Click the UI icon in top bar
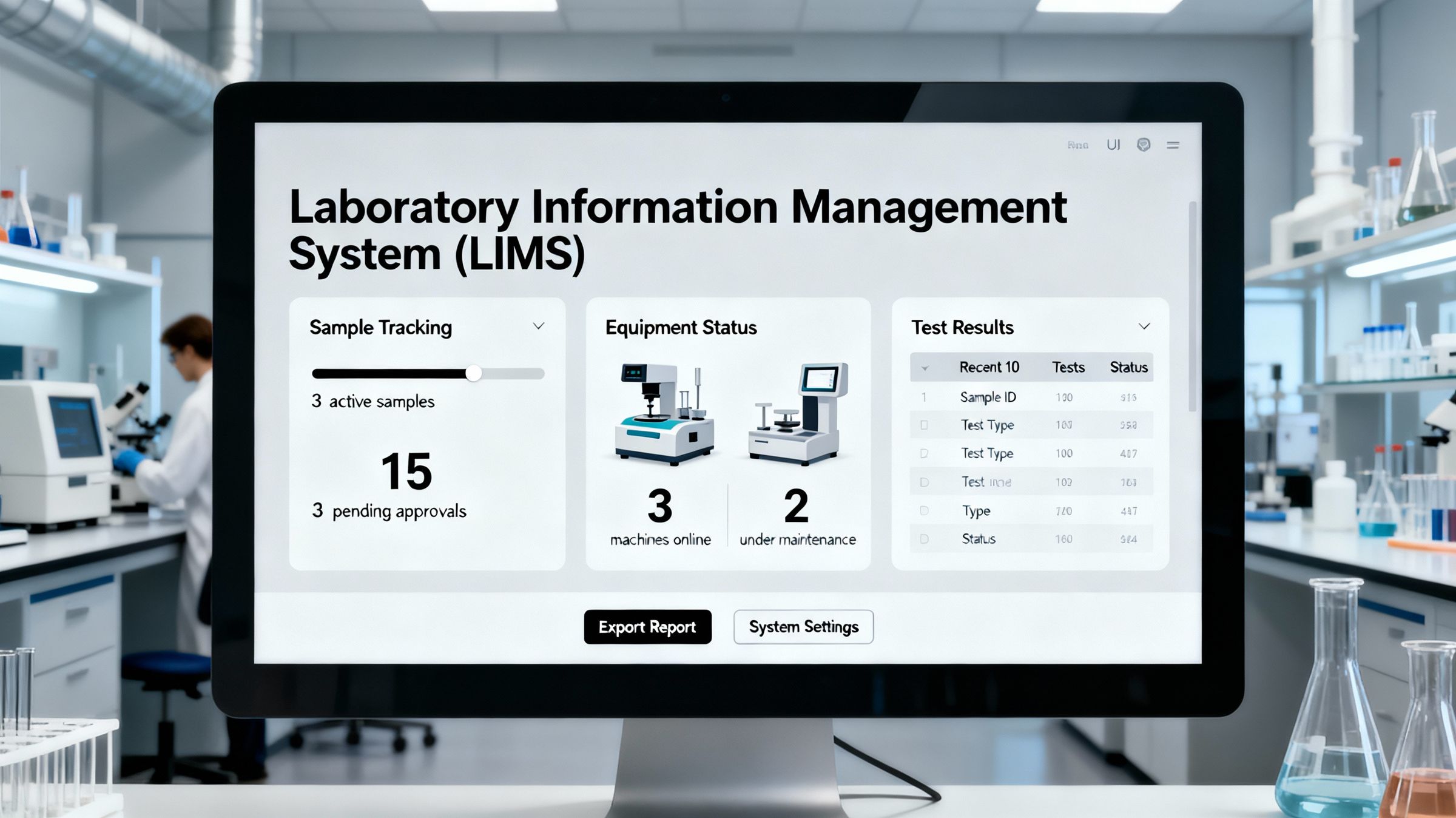 (x=1113, y=144)
